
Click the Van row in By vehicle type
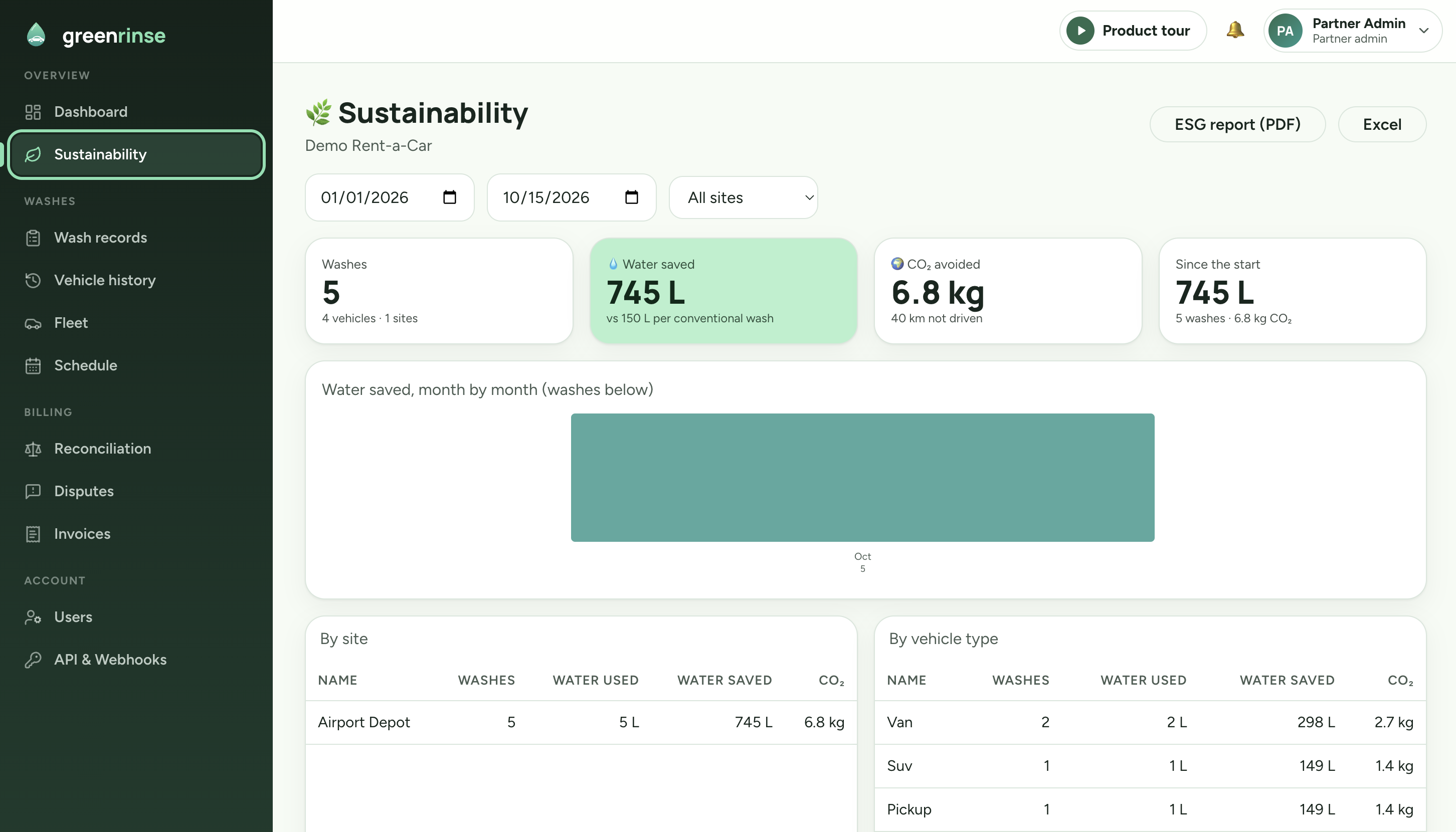pyautogui.click(x=1150, y=722)
